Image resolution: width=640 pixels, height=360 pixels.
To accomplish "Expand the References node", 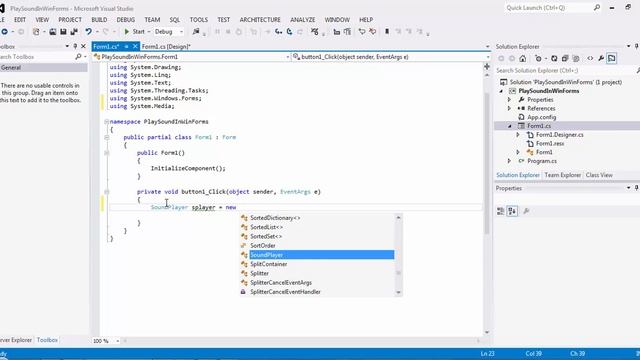I will point(509,108).
